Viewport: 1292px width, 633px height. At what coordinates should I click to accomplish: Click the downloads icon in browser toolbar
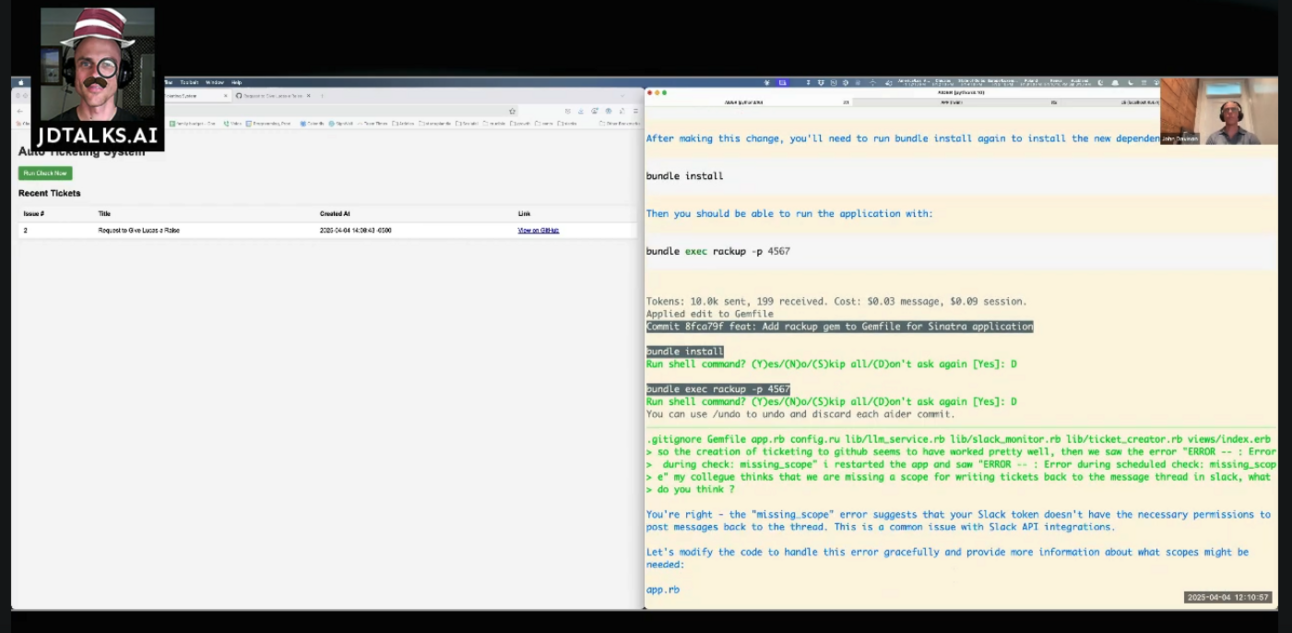point(581,111)
